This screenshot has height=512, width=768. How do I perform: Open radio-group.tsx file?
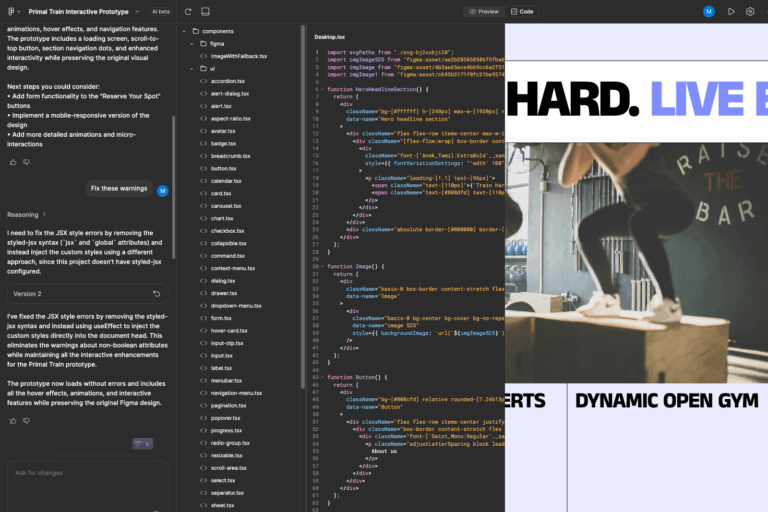point(230,443)
